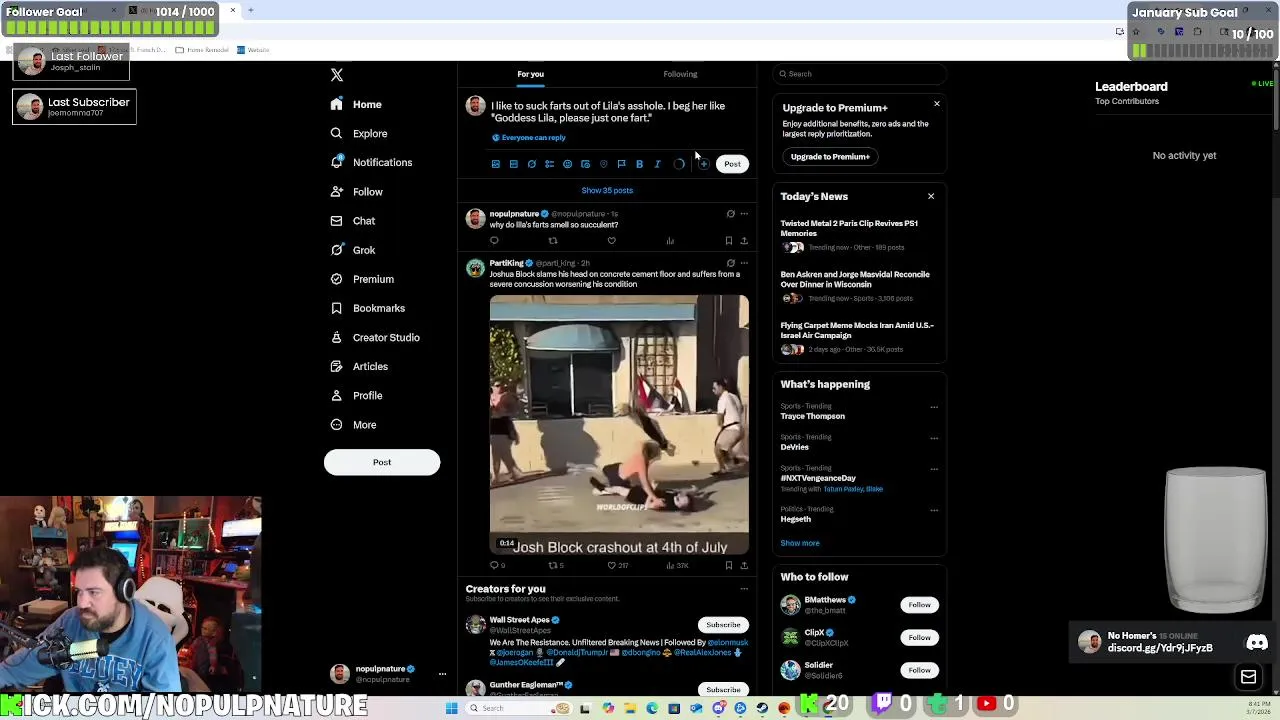The width and height of the screenshot is (1280, 720).
Task: Like PartiKing's Josh Block post
Action: point(611,566)
